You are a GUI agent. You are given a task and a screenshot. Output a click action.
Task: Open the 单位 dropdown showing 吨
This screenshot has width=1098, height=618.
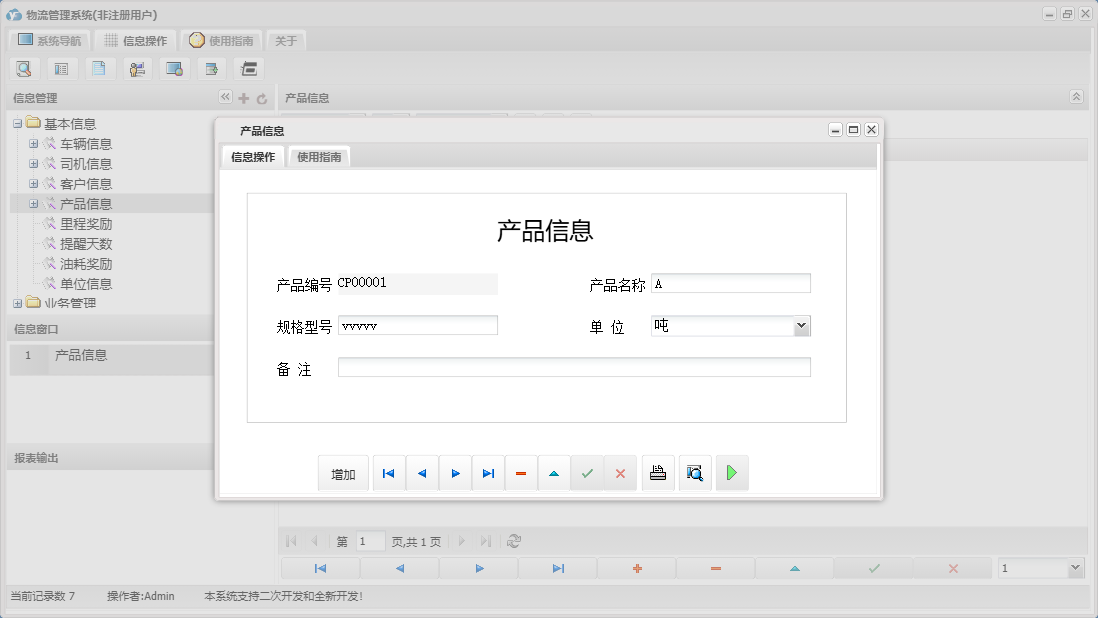click(x=800, y=324)
